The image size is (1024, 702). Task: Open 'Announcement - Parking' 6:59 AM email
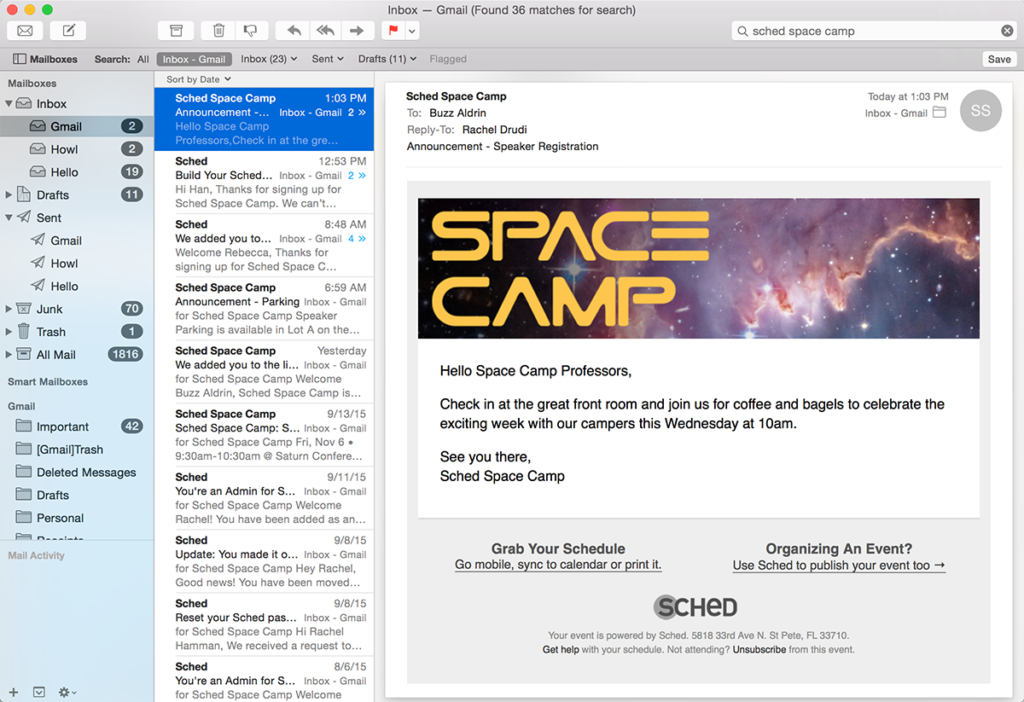(x=264, y=308)
